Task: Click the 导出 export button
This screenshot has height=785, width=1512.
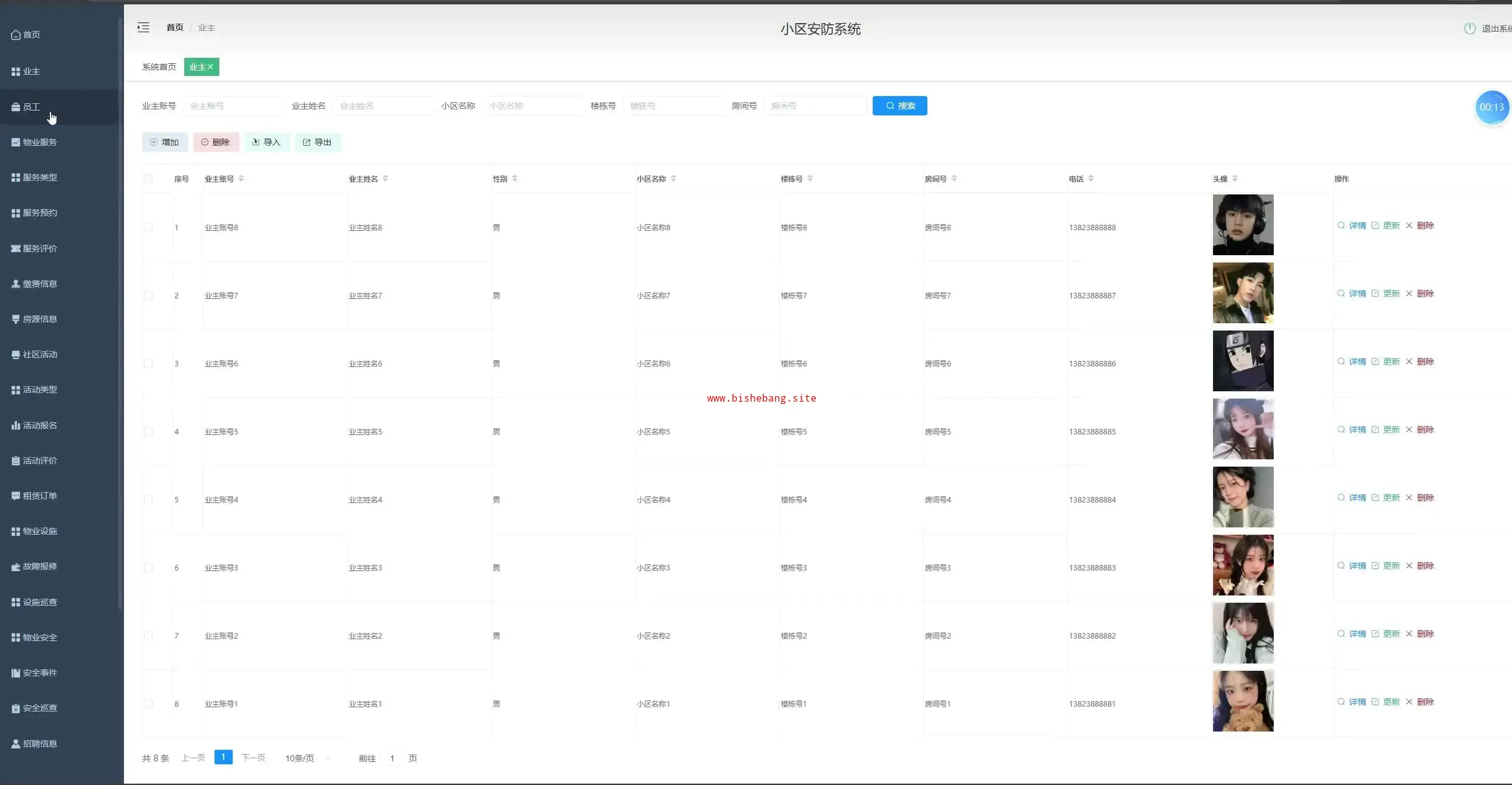Action: tap(317, 142)
